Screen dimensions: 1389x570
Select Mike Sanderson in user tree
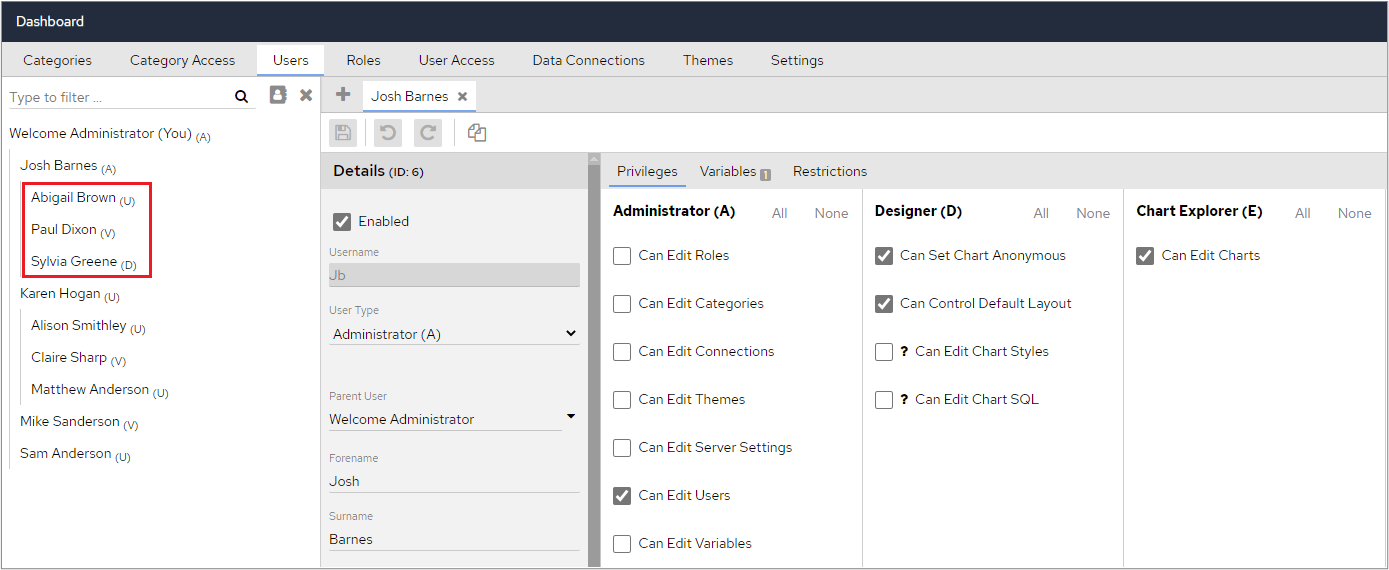(79, 422)
